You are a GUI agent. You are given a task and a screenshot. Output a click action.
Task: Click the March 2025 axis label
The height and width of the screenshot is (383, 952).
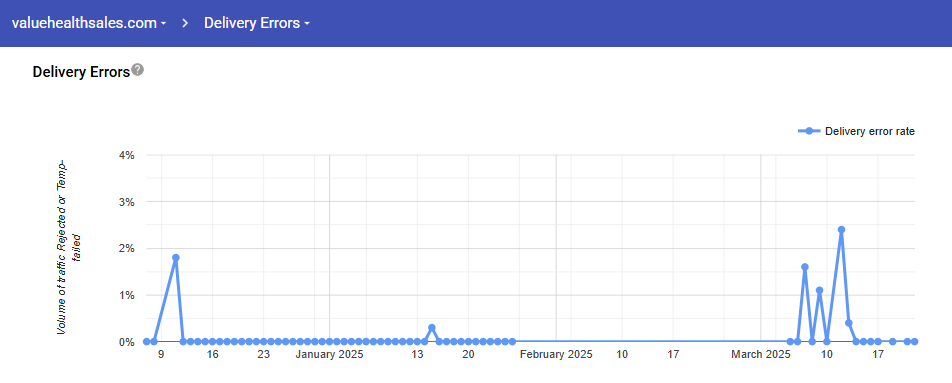[760, 354]
